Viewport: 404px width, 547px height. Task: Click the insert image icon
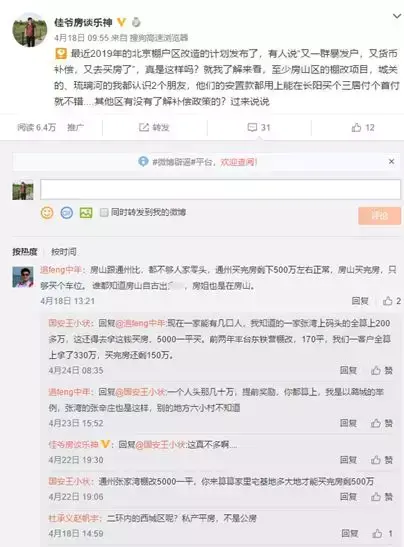point(86,212)
